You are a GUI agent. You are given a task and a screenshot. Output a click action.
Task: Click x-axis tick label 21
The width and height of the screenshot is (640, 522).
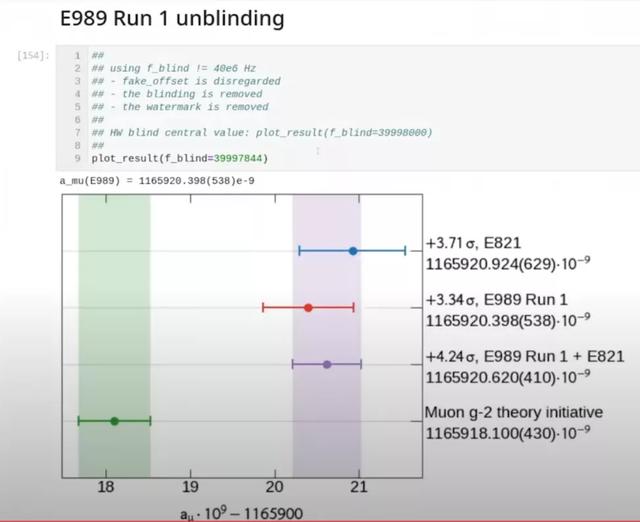coord(359,487)
